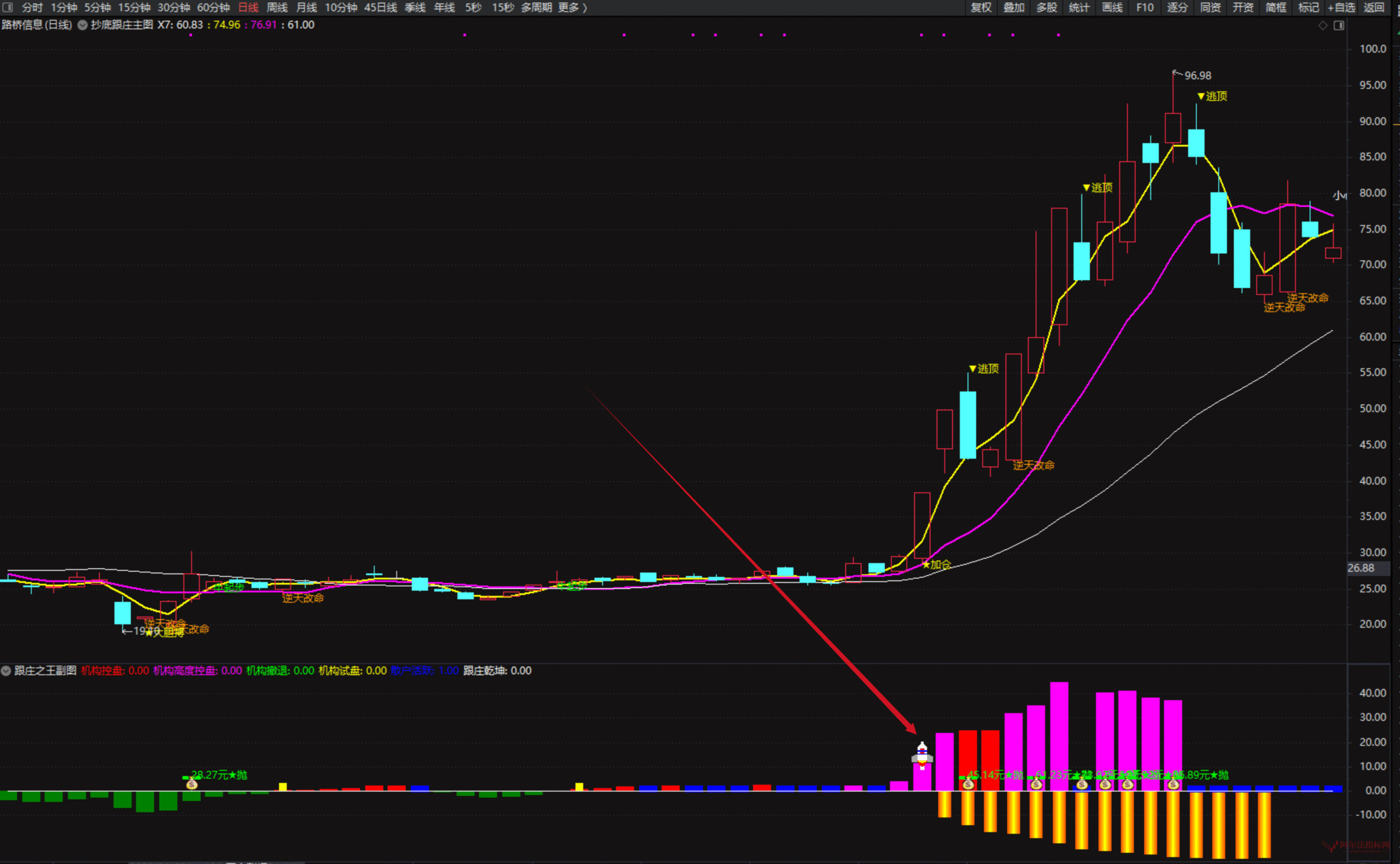Click the 26.88 price label on axis
The width and height of the screenshot is (1400, 864).
(1361, 568)
